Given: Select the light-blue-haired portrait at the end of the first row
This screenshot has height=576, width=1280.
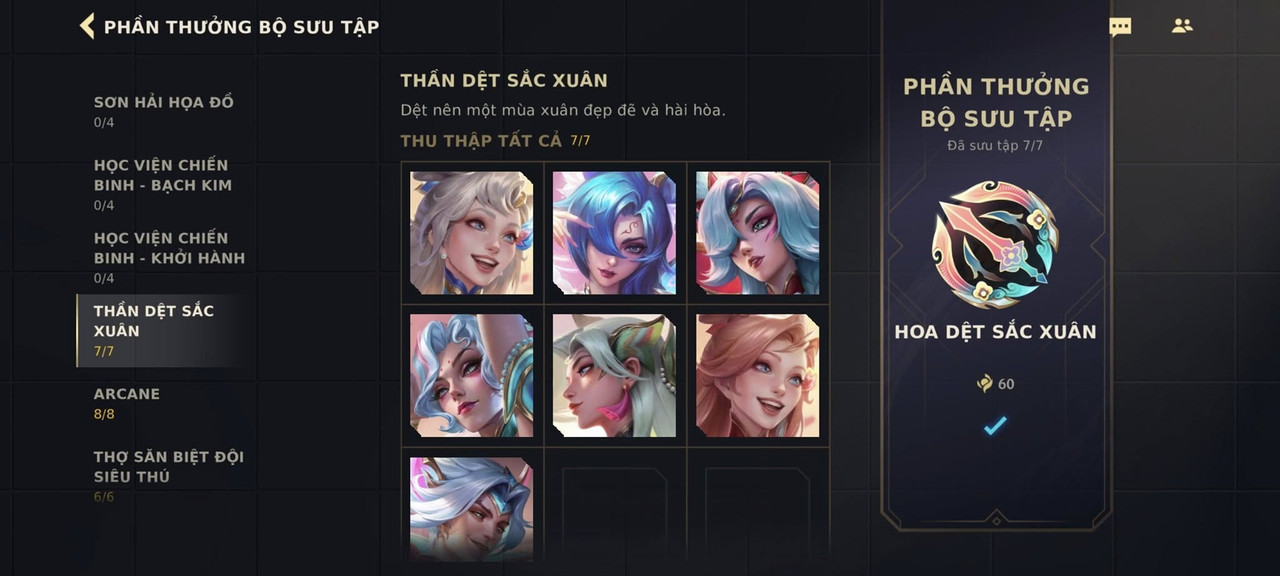Looking at the screenshot, I should click(x=757, y=233).
